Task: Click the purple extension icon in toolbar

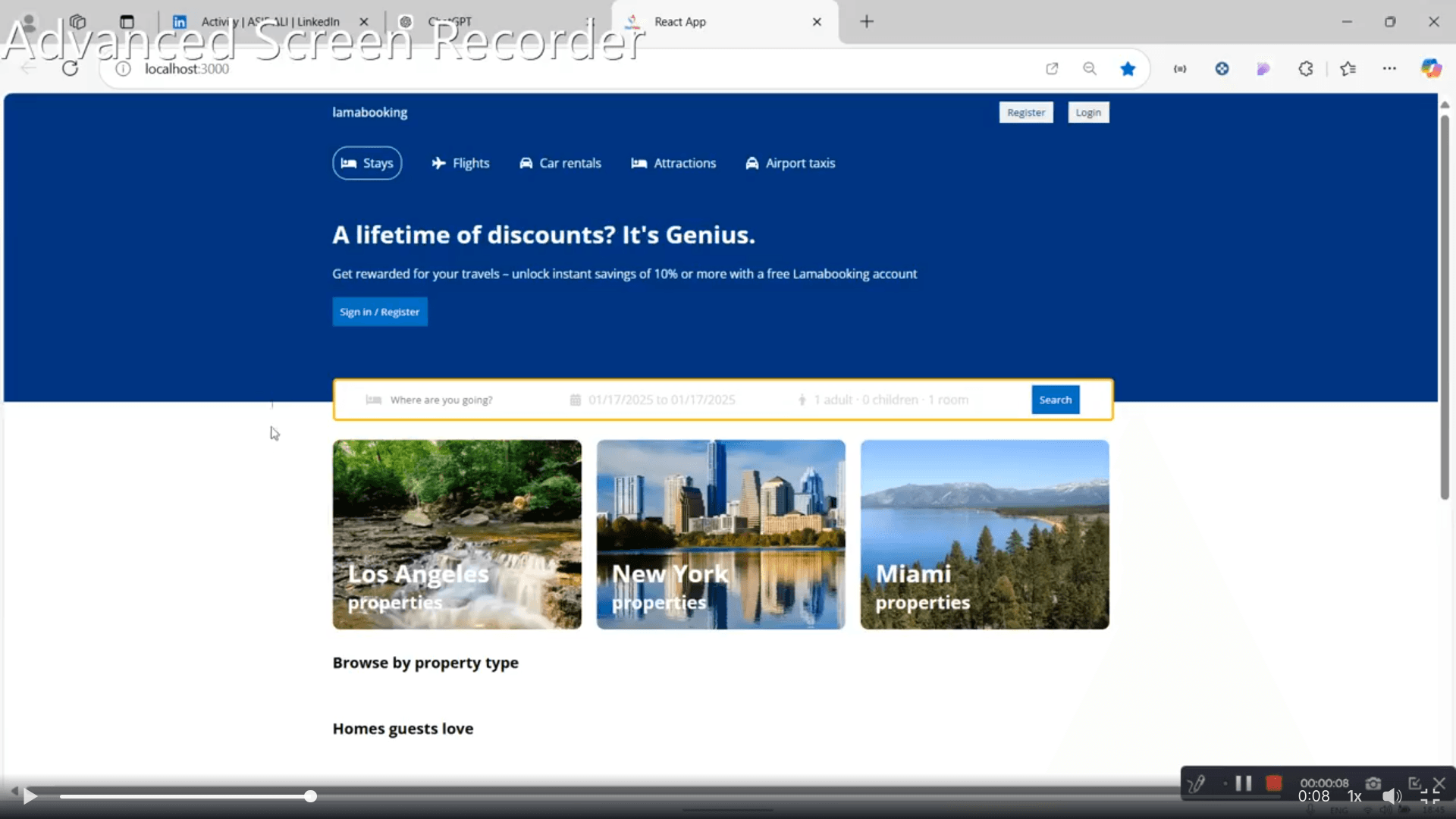Action: [1263, 69]
